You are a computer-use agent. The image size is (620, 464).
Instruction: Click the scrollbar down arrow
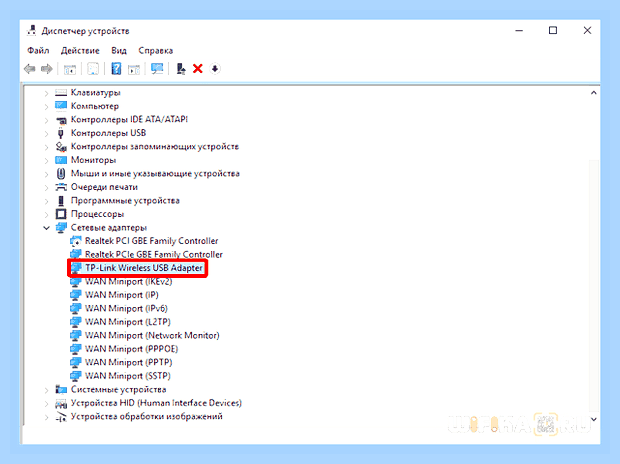pos(594,419)
